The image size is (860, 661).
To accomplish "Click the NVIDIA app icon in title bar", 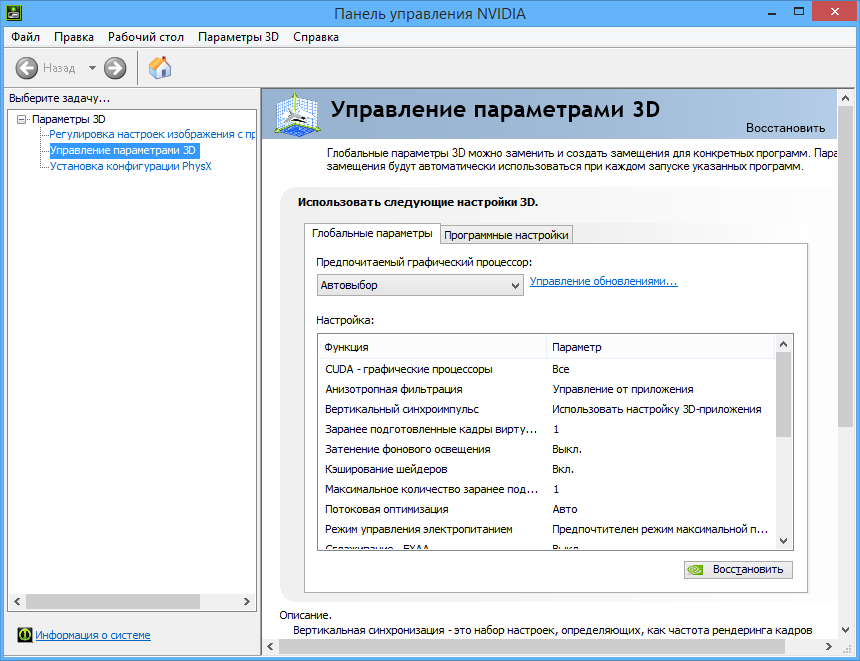I will pyautogui.click(x=14, y=12).
